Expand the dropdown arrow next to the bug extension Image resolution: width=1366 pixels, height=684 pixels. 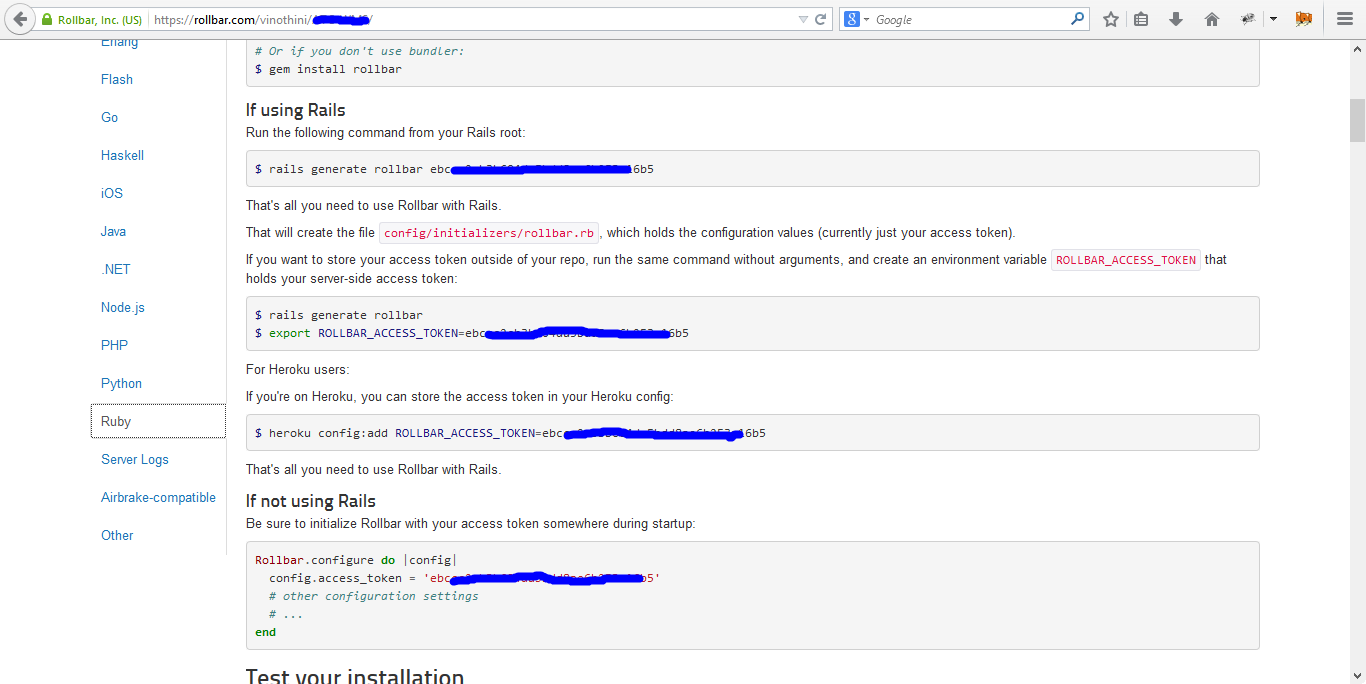(1273, 19)
